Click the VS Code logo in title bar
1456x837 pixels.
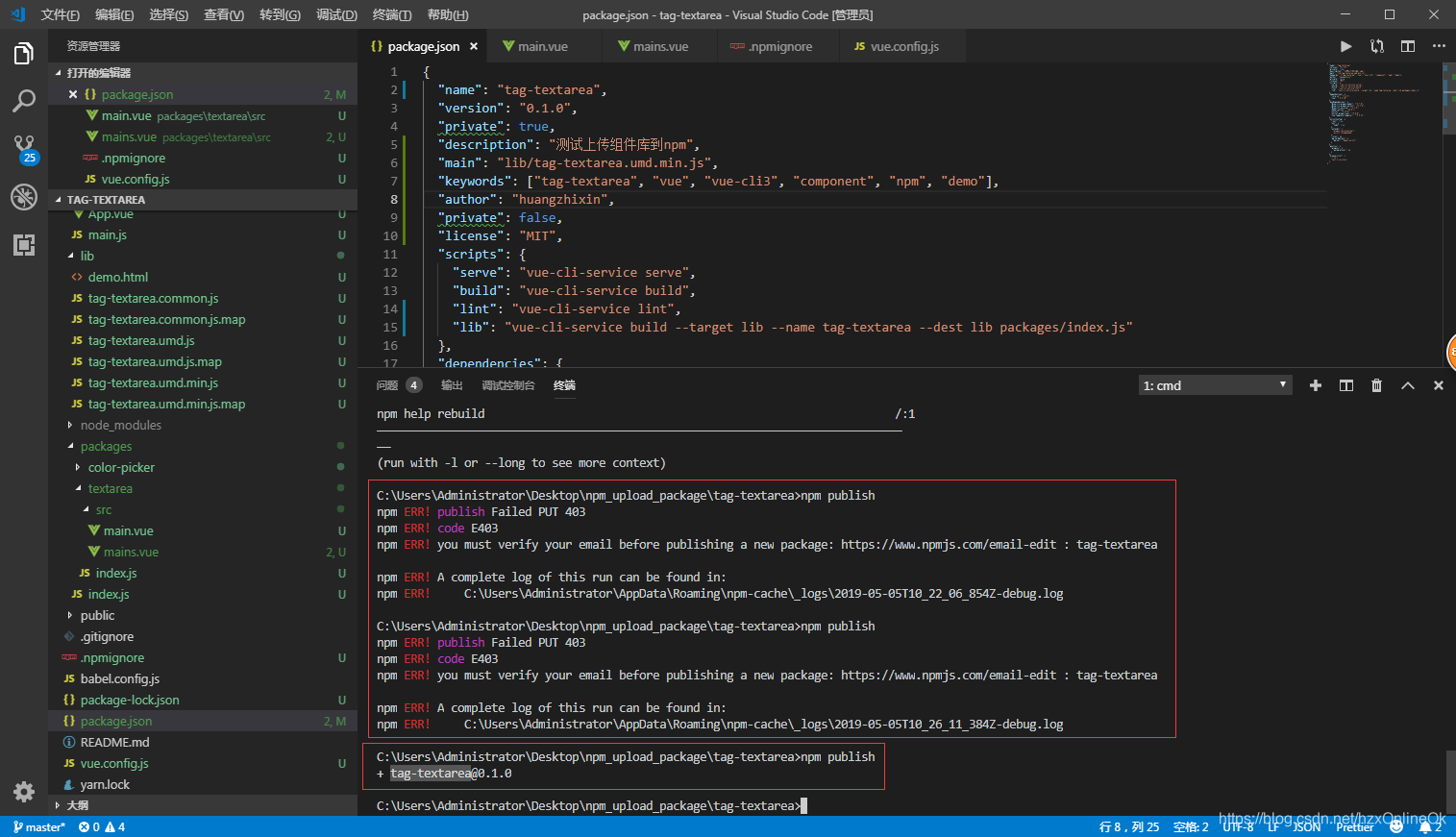[x=17, y=14]
